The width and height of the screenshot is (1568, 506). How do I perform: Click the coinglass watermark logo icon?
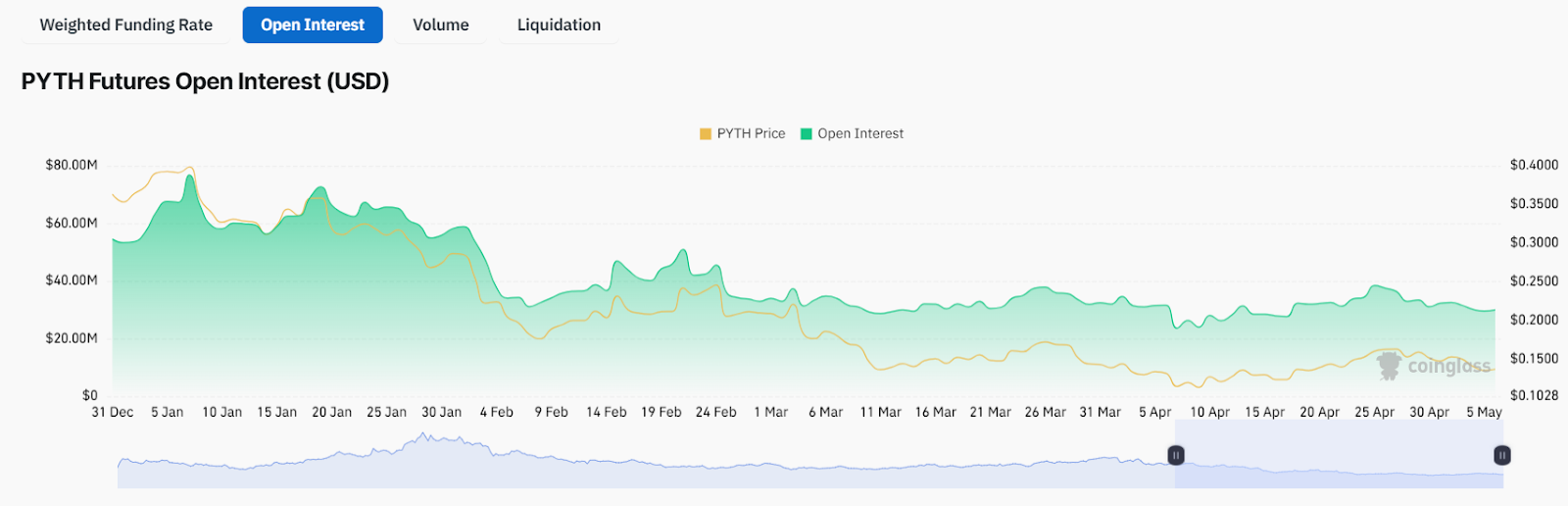(1388, 366)
